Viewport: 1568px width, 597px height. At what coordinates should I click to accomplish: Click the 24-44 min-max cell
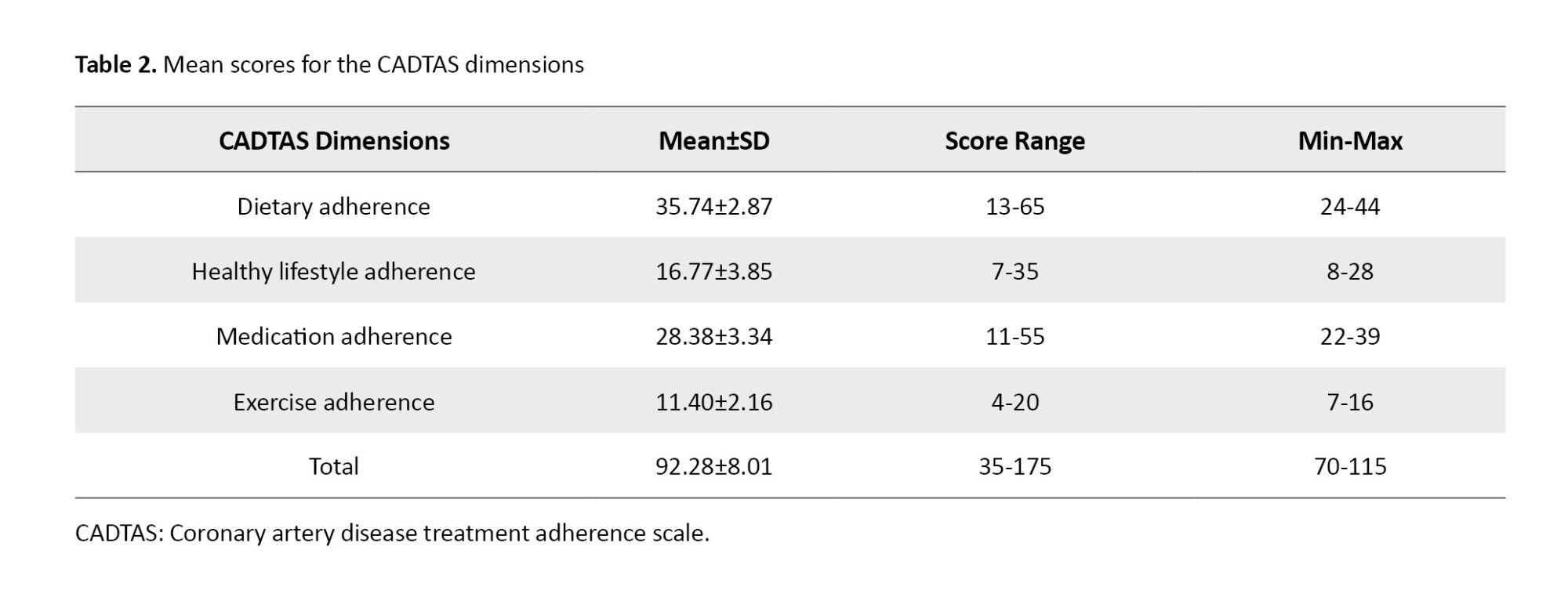click(x=1350, y=206)
